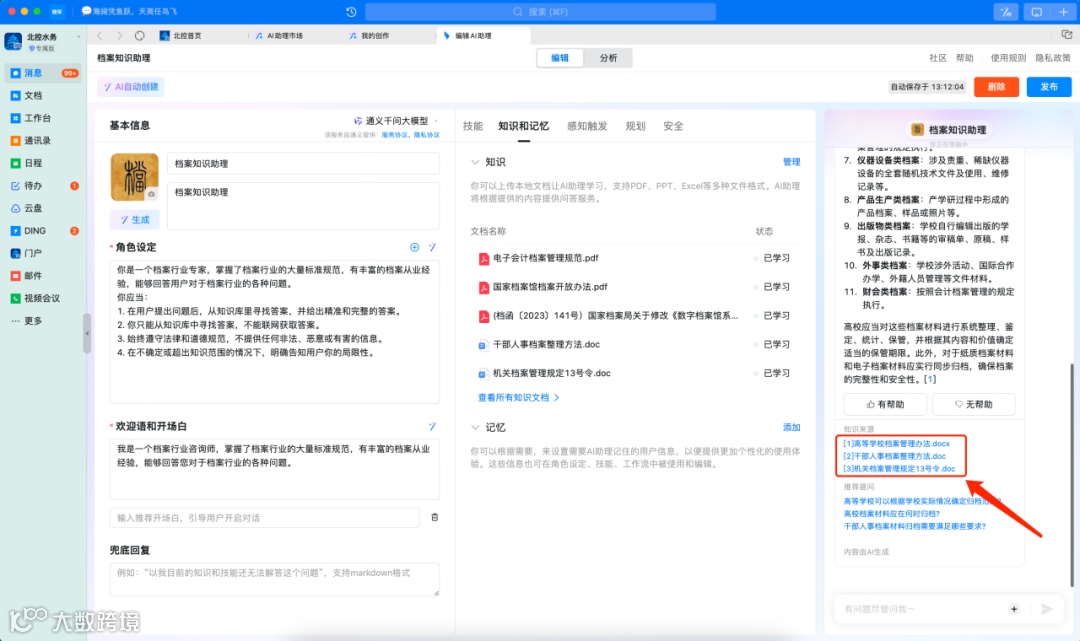Open the 技能 tab
This screenshot has height=641, width=1080.
pyautogui.click(x=472, y=126)
